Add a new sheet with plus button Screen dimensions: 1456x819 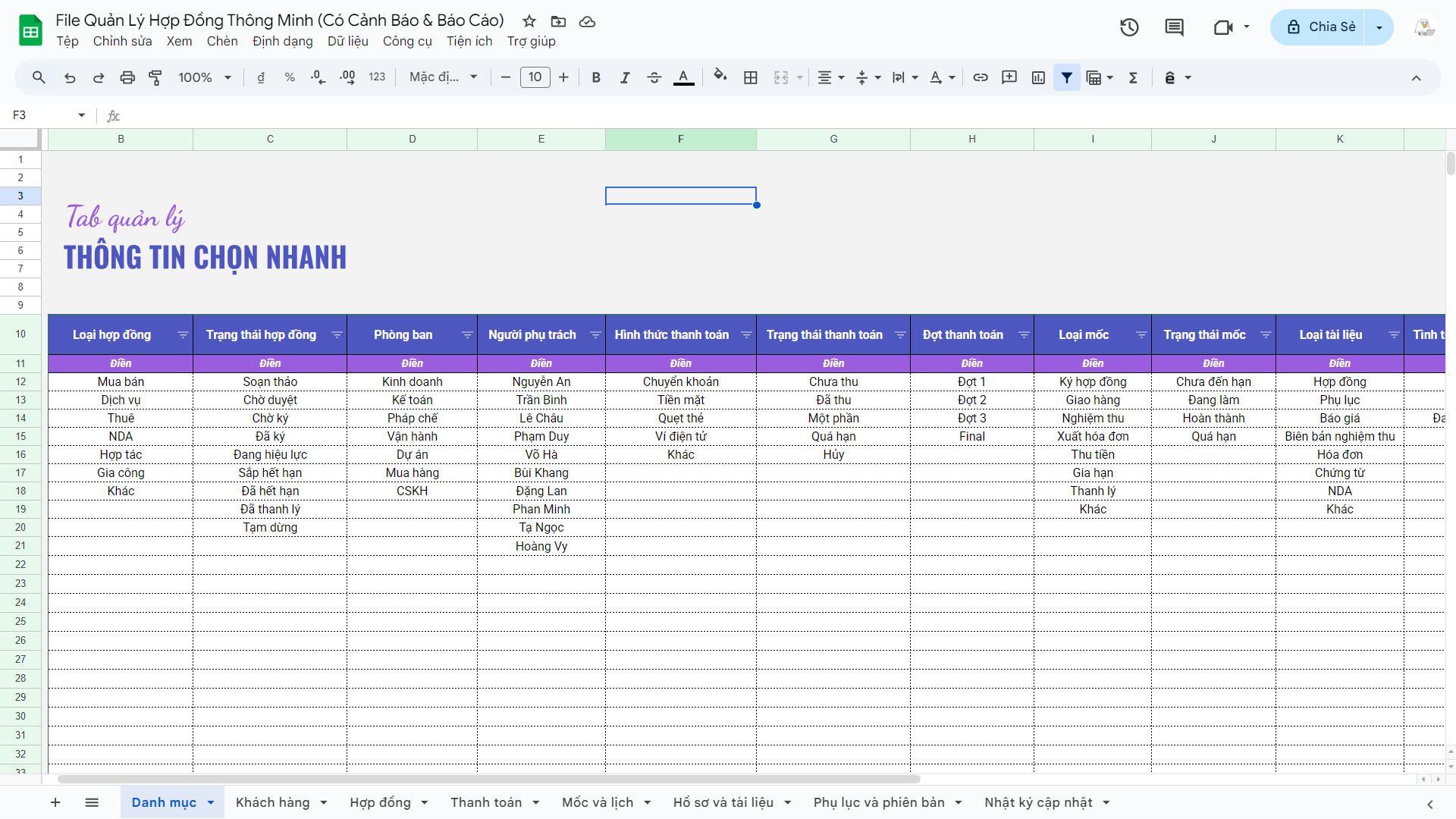(55, 802)
